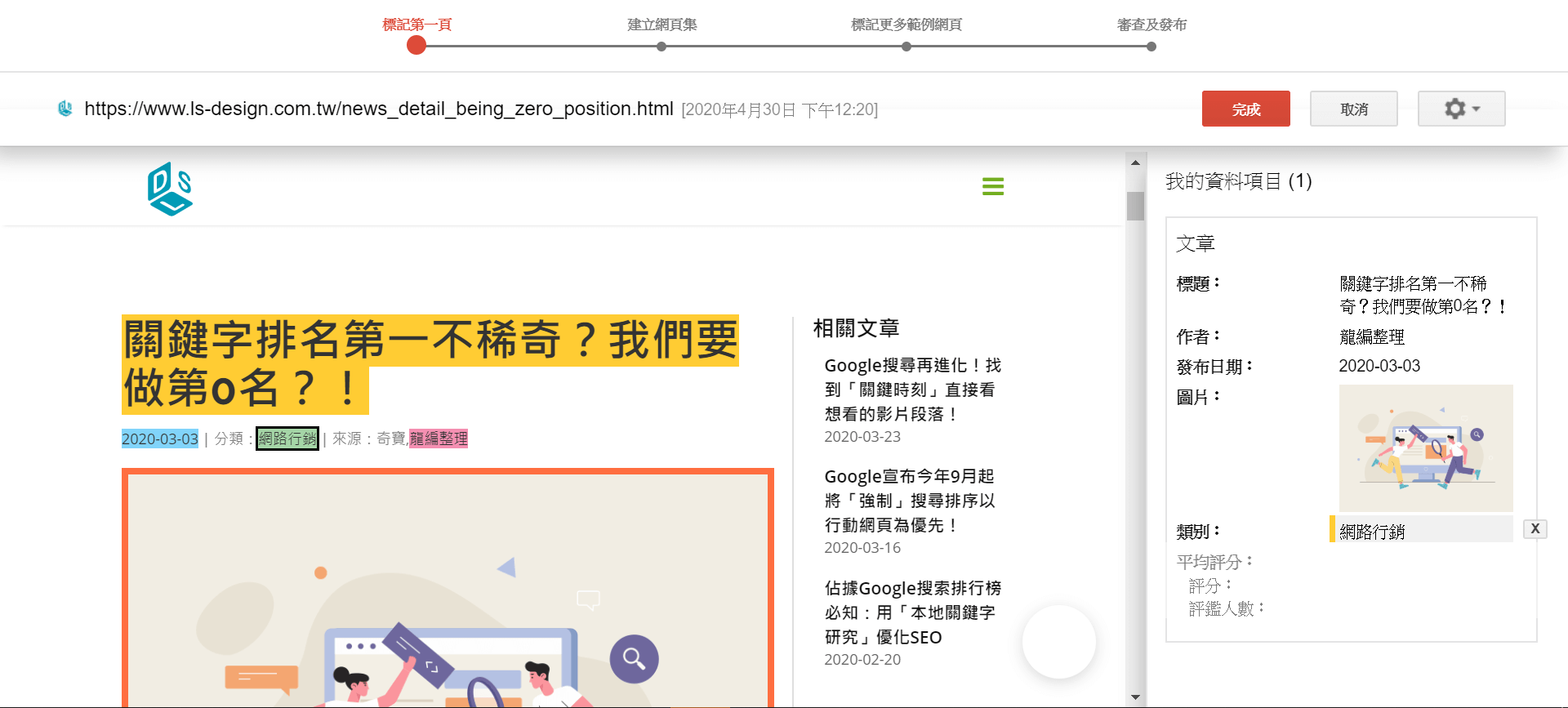The width and height of the screenshot is (1568, 708).
Task: Click the pink highlighted 龍編整理 author
Action: click(x=439, y=439)
